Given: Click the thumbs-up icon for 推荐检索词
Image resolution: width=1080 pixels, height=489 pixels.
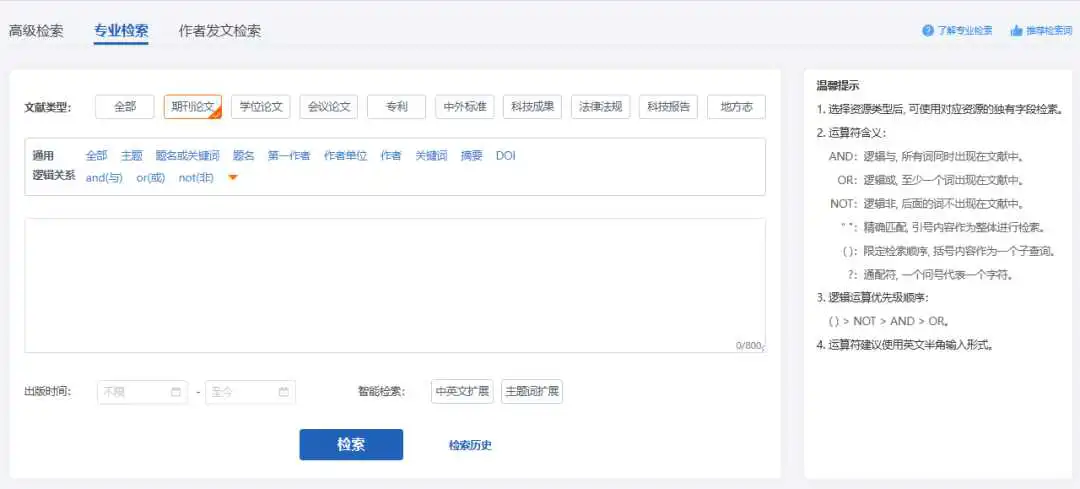Looking at the screenshot, I should click(x=1016, y=31).
